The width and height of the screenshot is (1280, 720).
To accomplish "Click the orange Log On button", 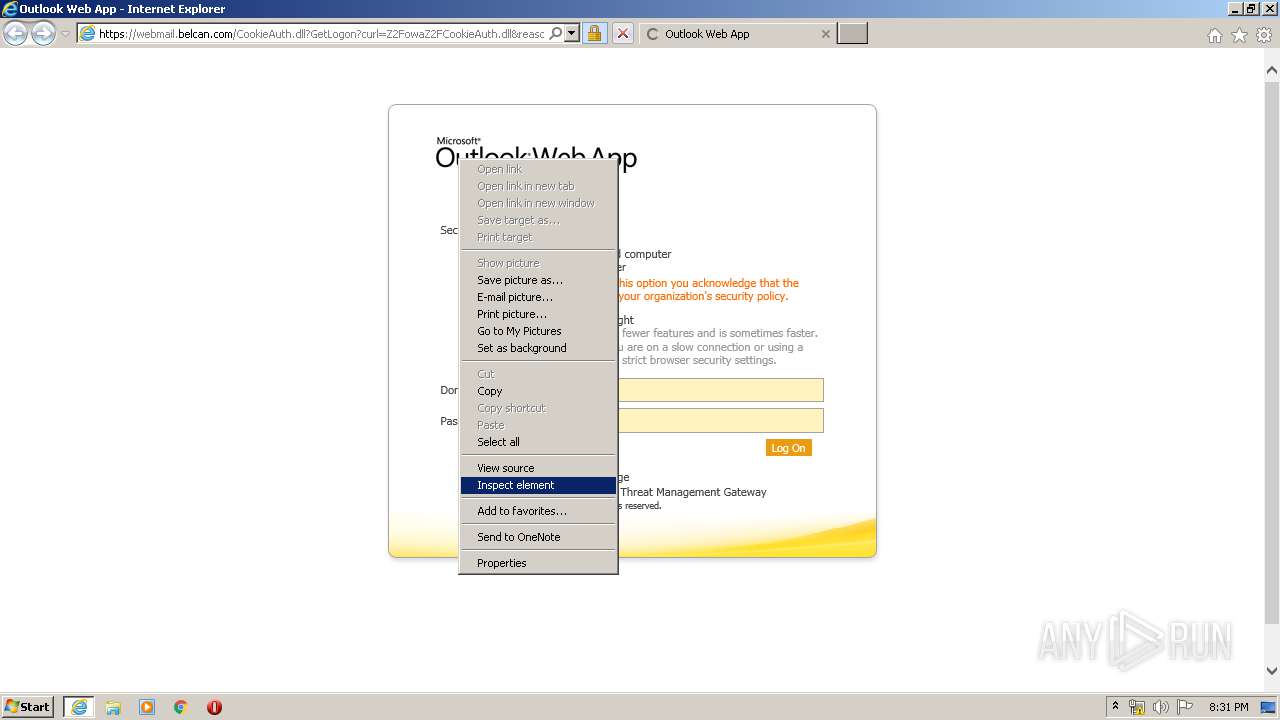I will (x=788, y=448).
